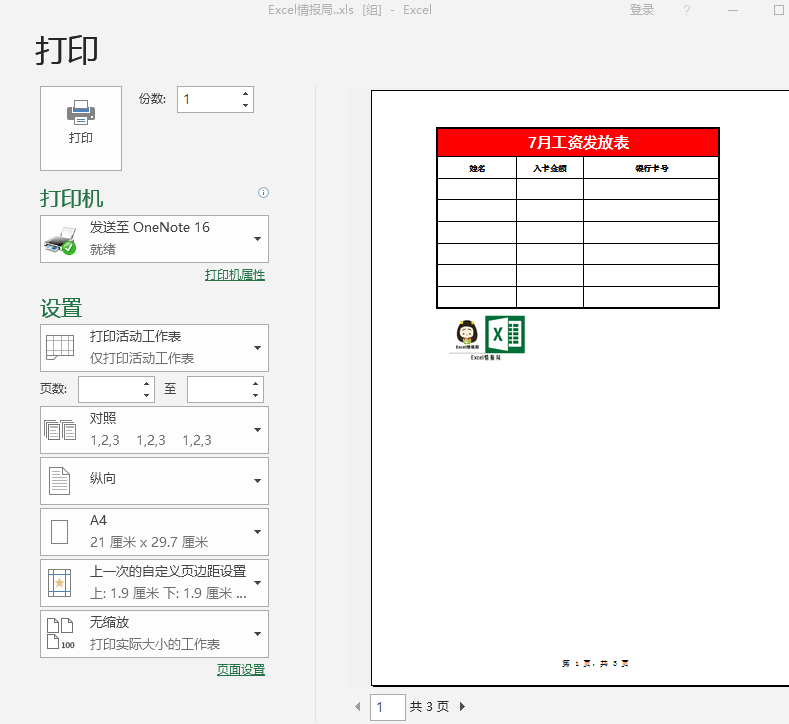Click the paper sheet icon beside A4

point(59,532)
